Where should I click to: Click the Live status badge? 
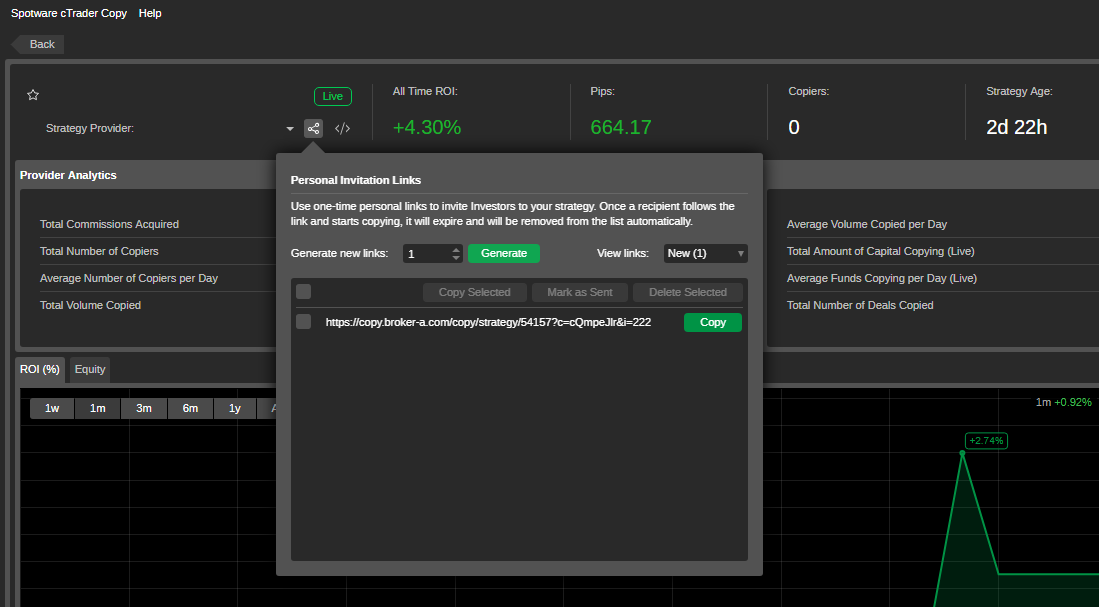[333, 96]
